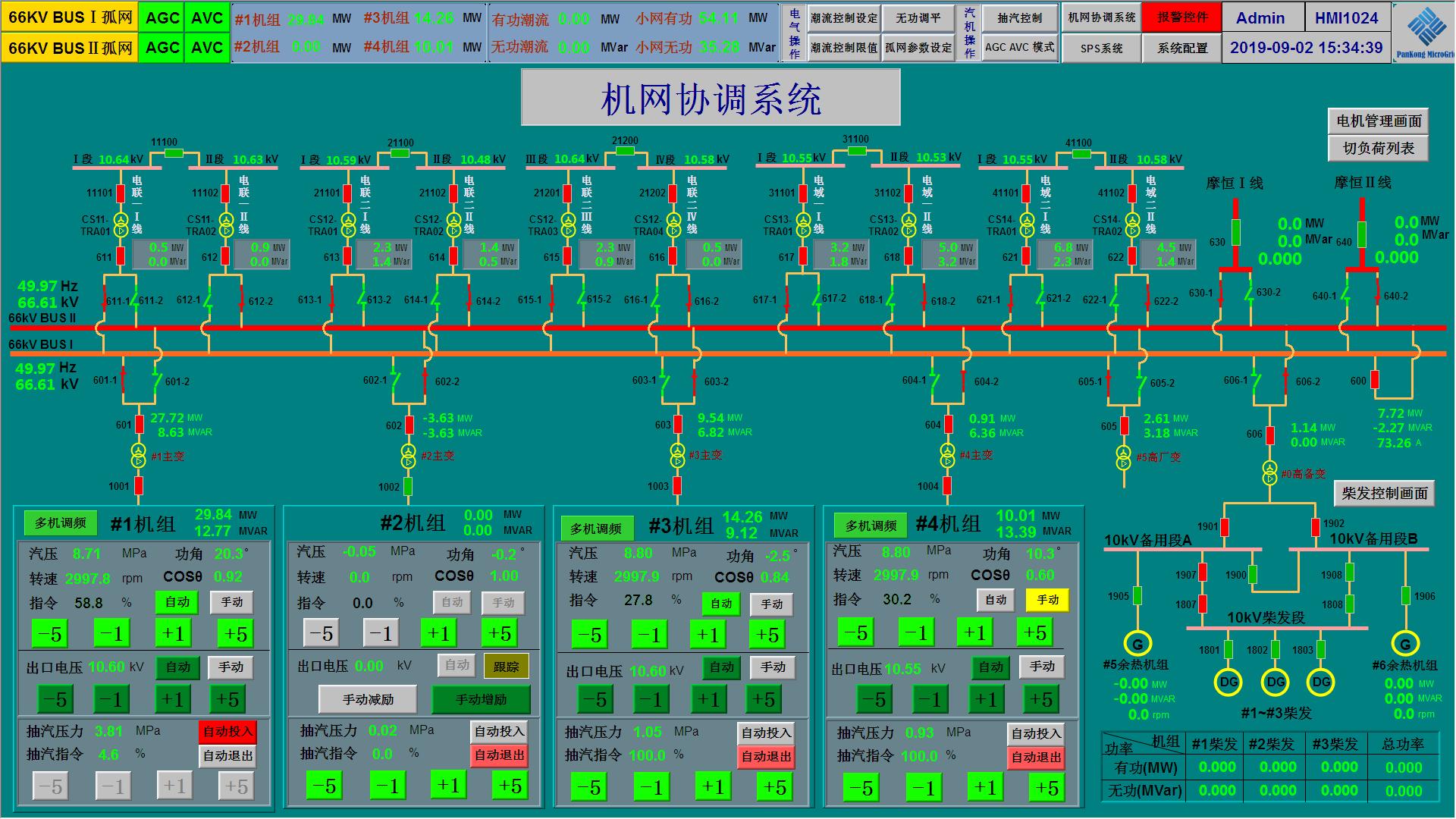Click red breaker 600 bus coupler

[1375, 380]
